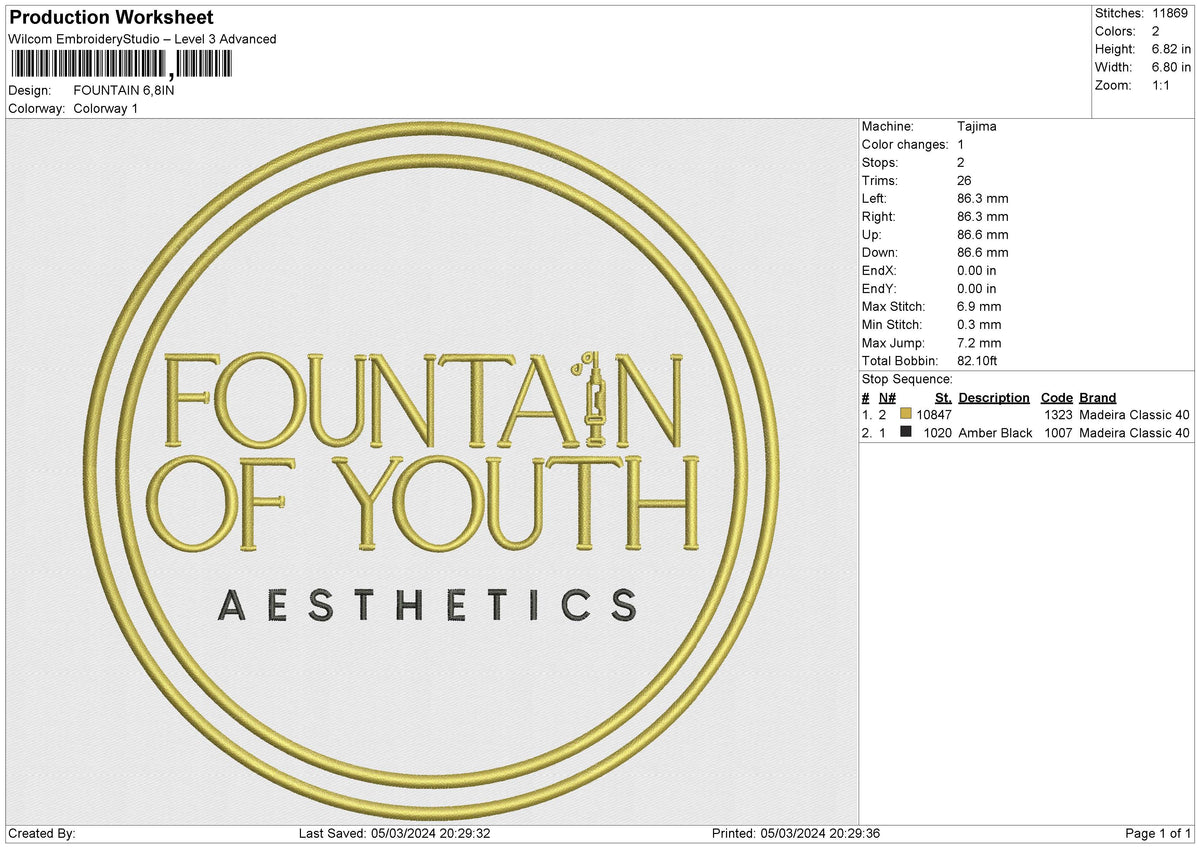
Task: Click the Machine value 'Tajima'
Action: point(977,126)
